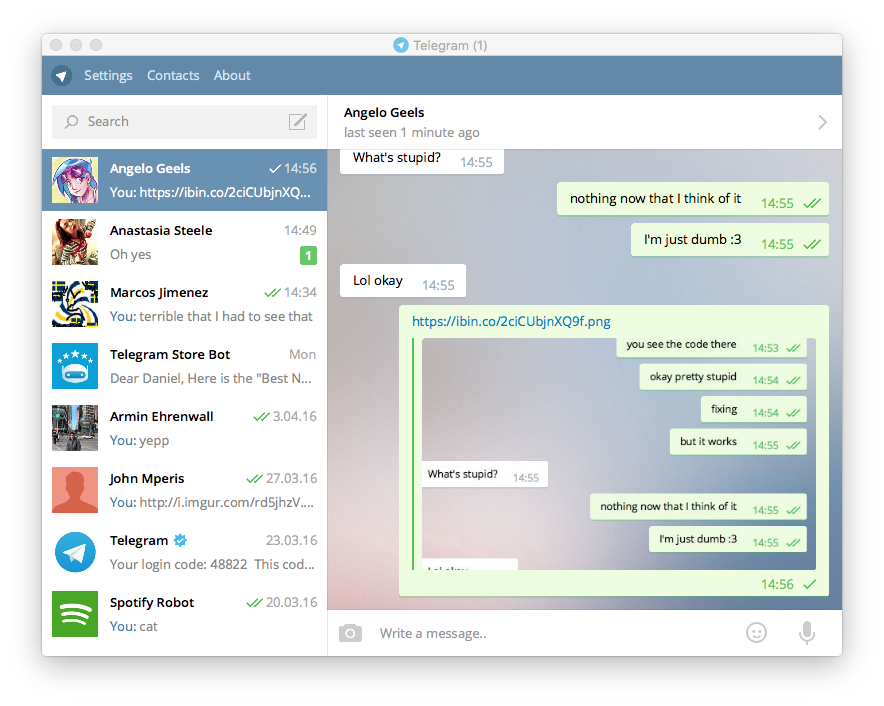Click Armin Ehrenwall street photo avatar
Viewport: 884px width, 706px height.
(75, 429)
